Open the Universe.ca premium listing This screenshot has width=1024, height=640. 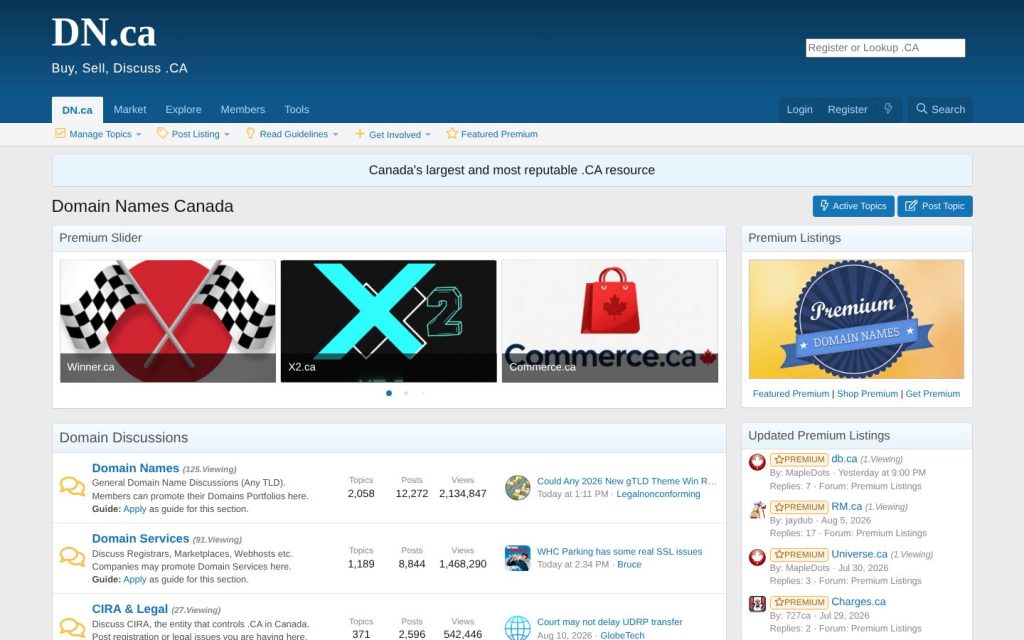pos(859,554)
